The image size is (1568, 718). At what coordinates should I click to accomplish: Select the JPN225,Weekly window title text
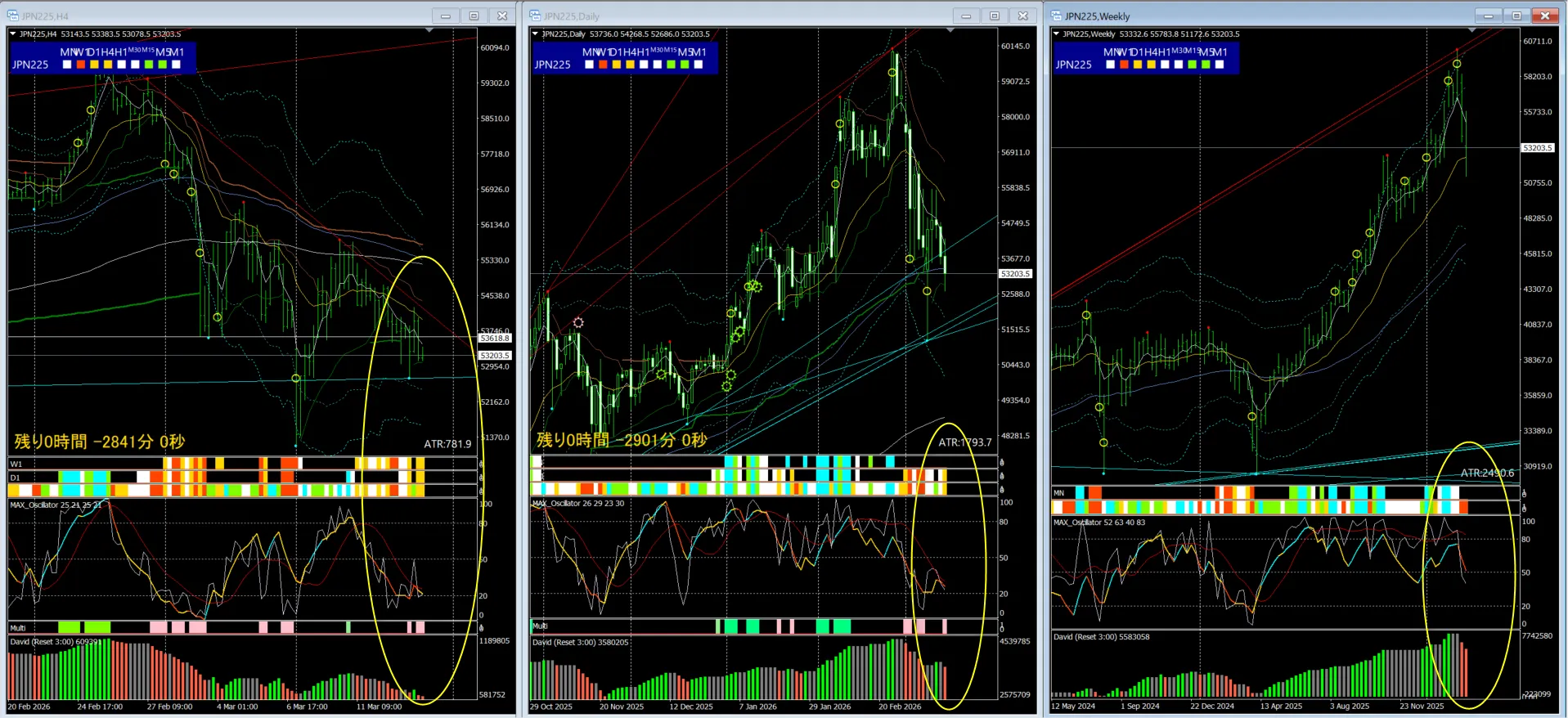[1097, 16]
